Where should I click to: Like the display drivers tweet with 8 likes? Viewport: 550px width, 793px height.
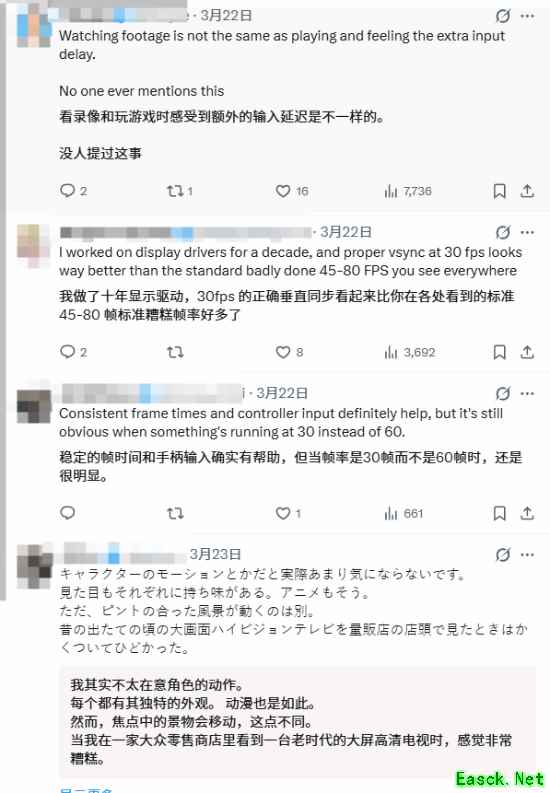[289, 352]
